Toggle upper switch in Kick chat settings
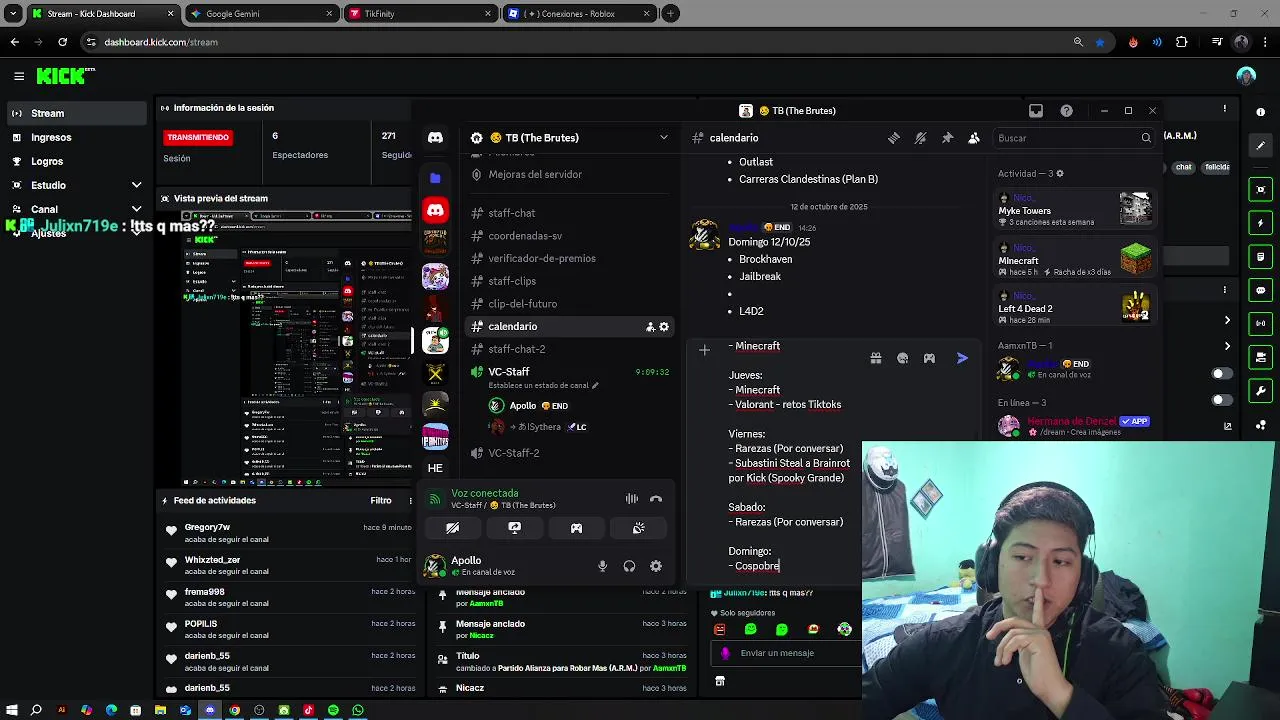 [x=1220, y=374]
